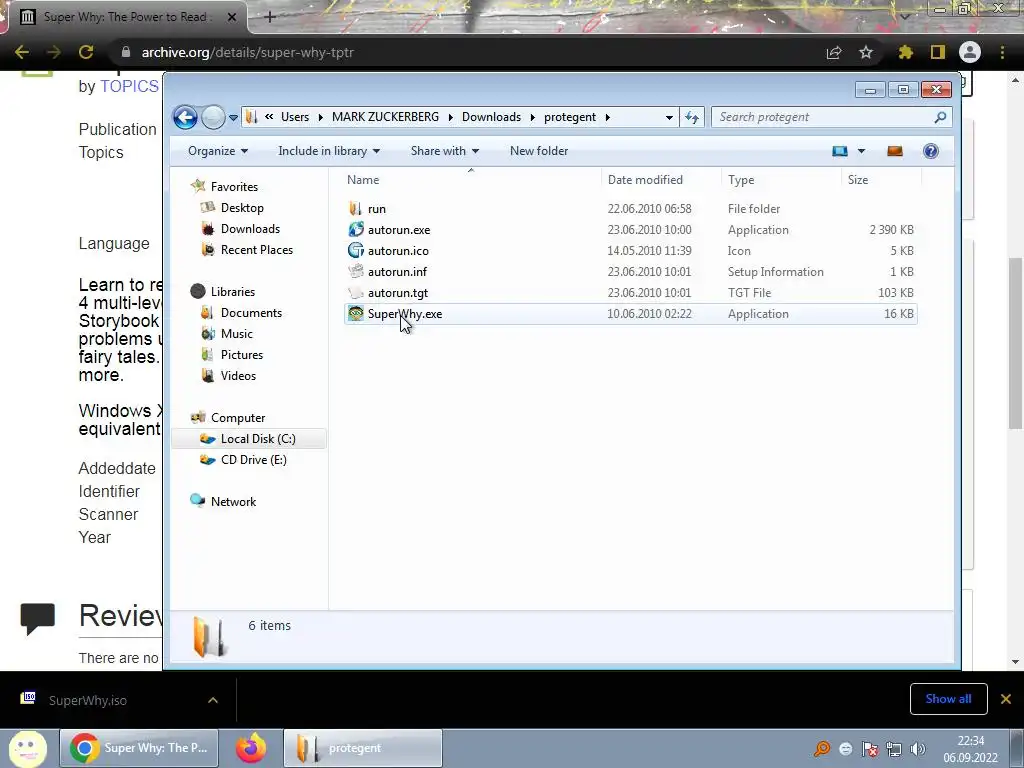
Task: Open Chrome side panel icon
Action: coord(938,52)
